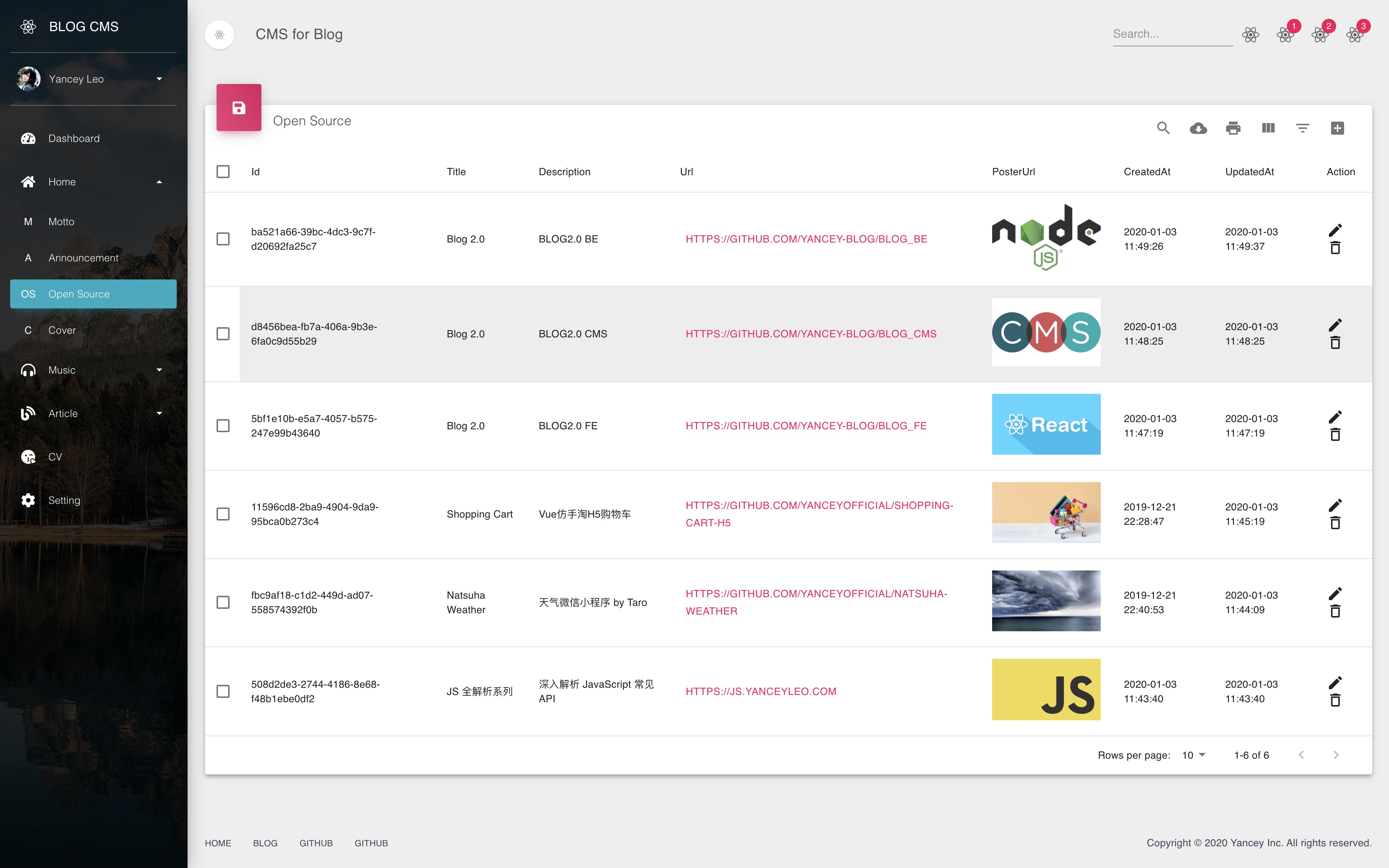The height and width of the screenshot is (868, 1389).
Task: Open the rows per page dropdown
Action: tap(1194, 755)
